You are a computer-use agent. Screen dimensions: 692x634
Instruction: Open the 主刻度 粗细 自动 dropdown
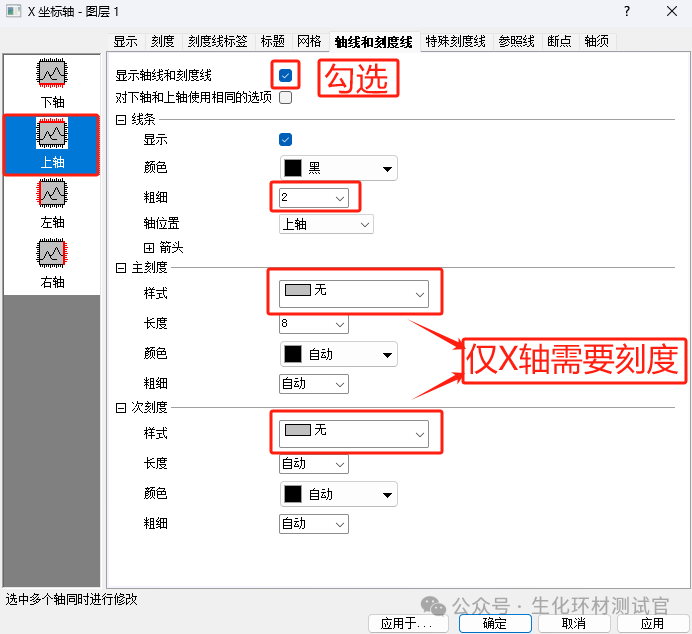pos(314,384)
